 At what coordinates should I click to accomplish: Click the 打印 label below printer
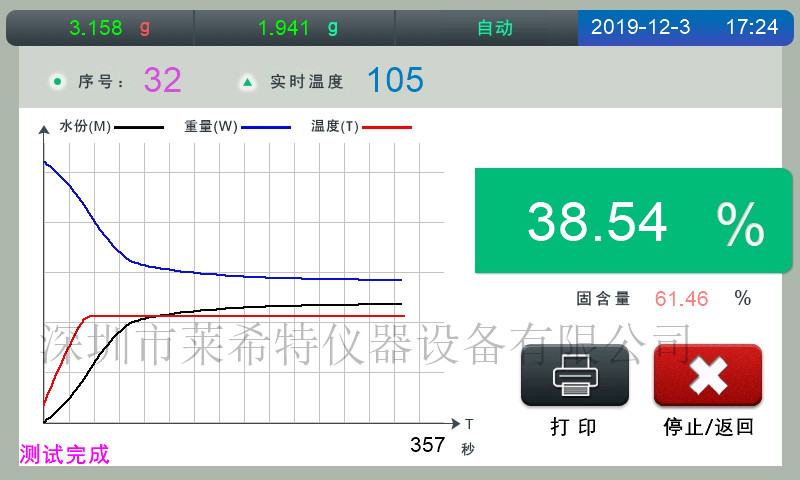coord(574,427)
